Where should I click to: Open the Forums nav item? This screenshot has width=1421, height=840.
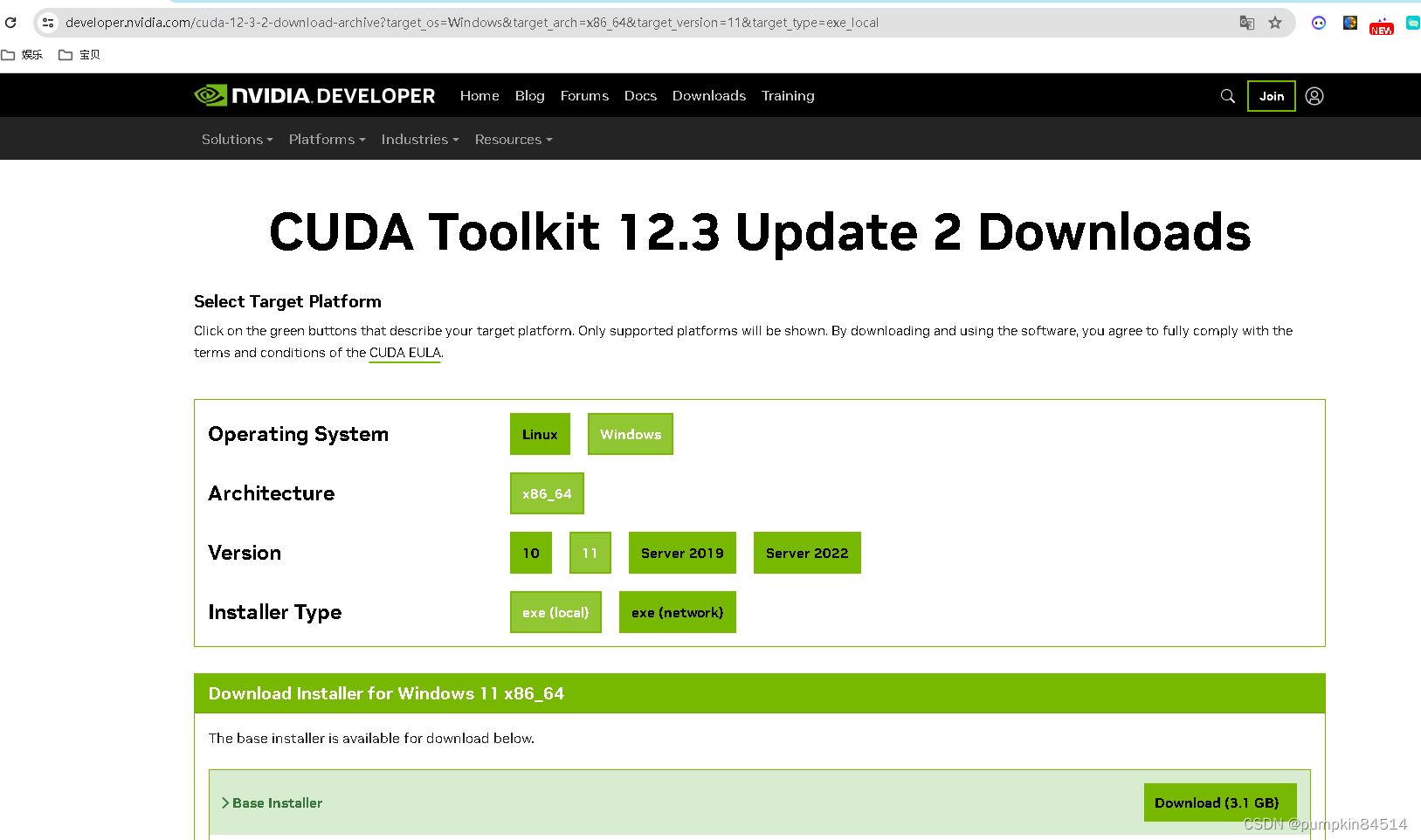tap(584, 95)
